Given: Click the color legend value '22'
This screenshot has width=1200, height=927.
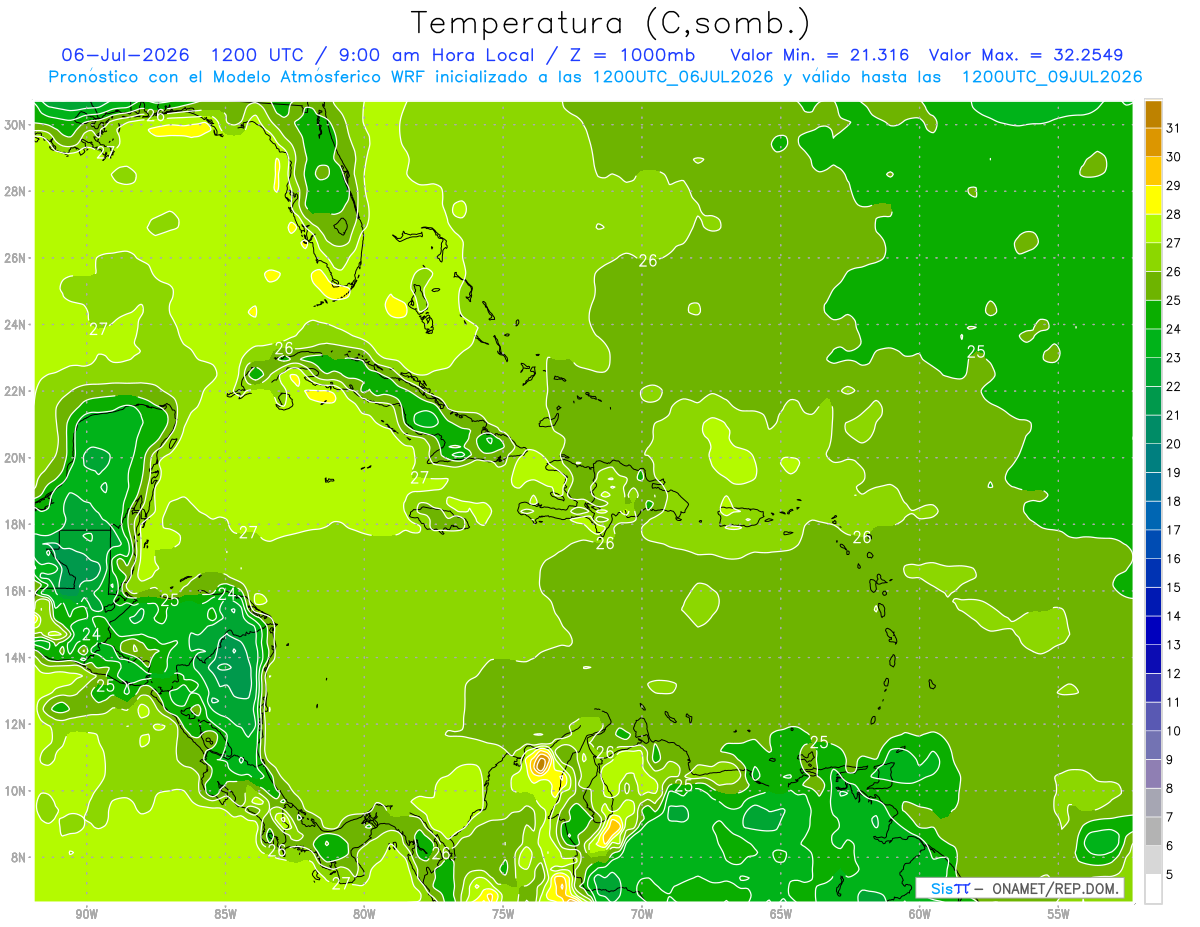Looking at the screenshot, I should (x=1174, y=387).
